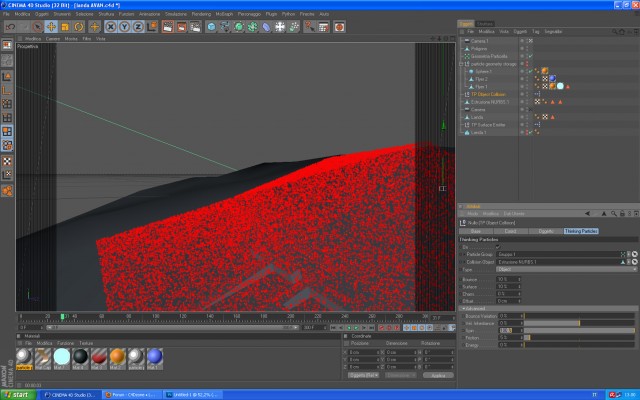Activate the Scale tool
The image size is (640, 400).
coord(65,27)
